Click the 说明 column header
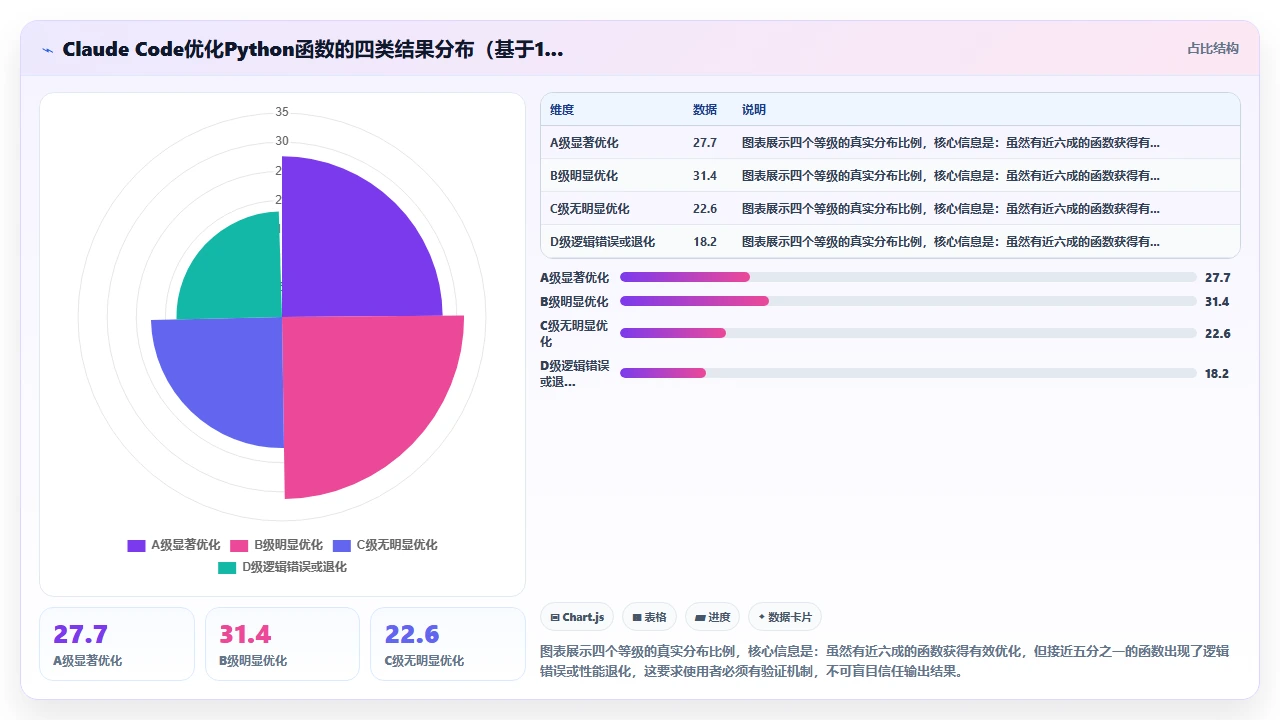Viewport: 1280px width, 720px height. pos(754,110)
